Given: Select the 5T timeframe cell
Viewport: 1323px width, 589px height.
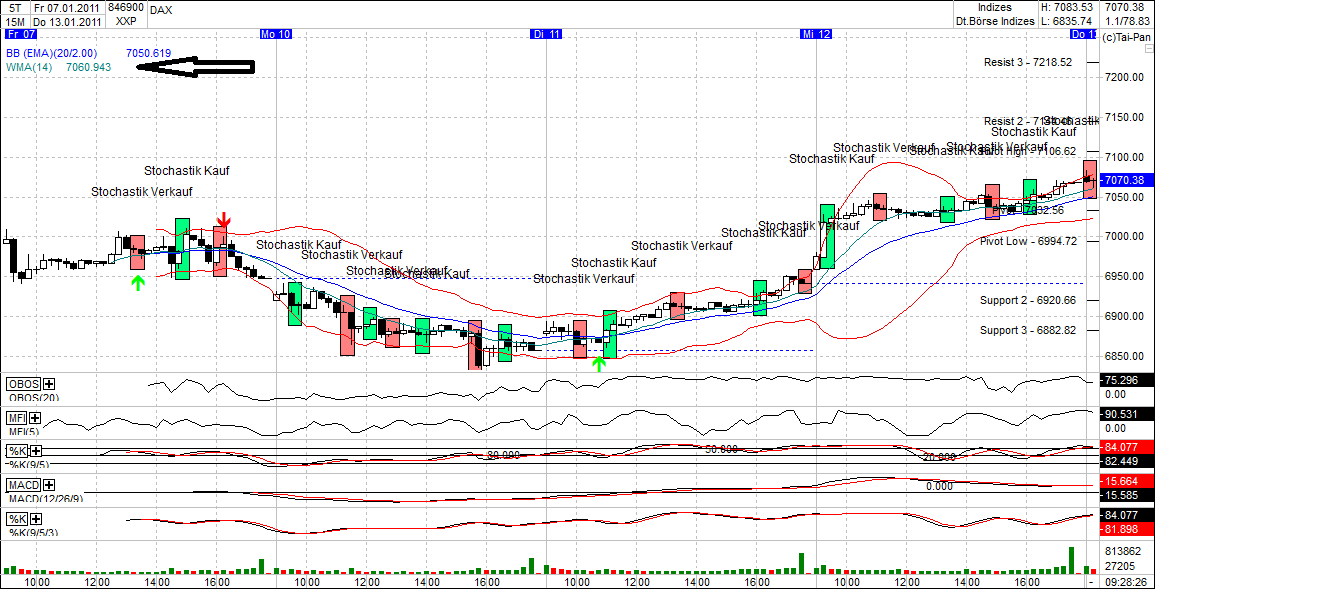Looking at the screenshot, I should click(x=14, y=7).
